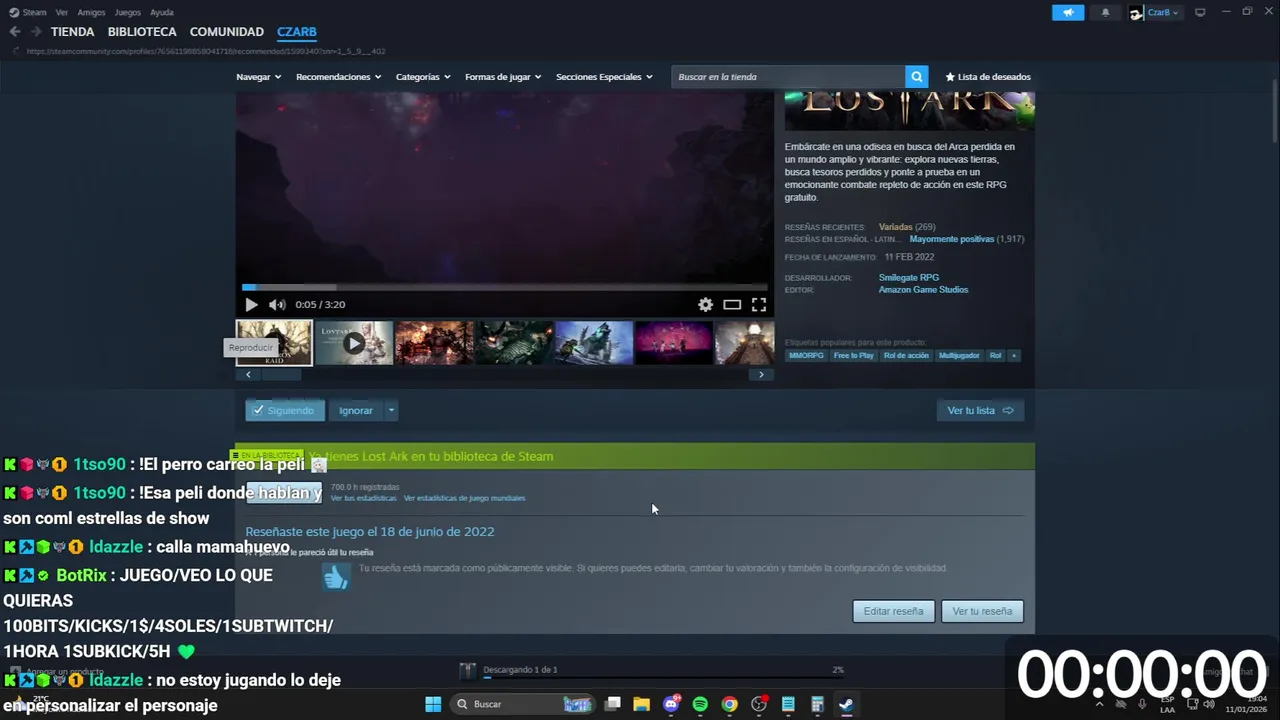
Task: Open Discord from the taskbar
Action: click(671, 704)
